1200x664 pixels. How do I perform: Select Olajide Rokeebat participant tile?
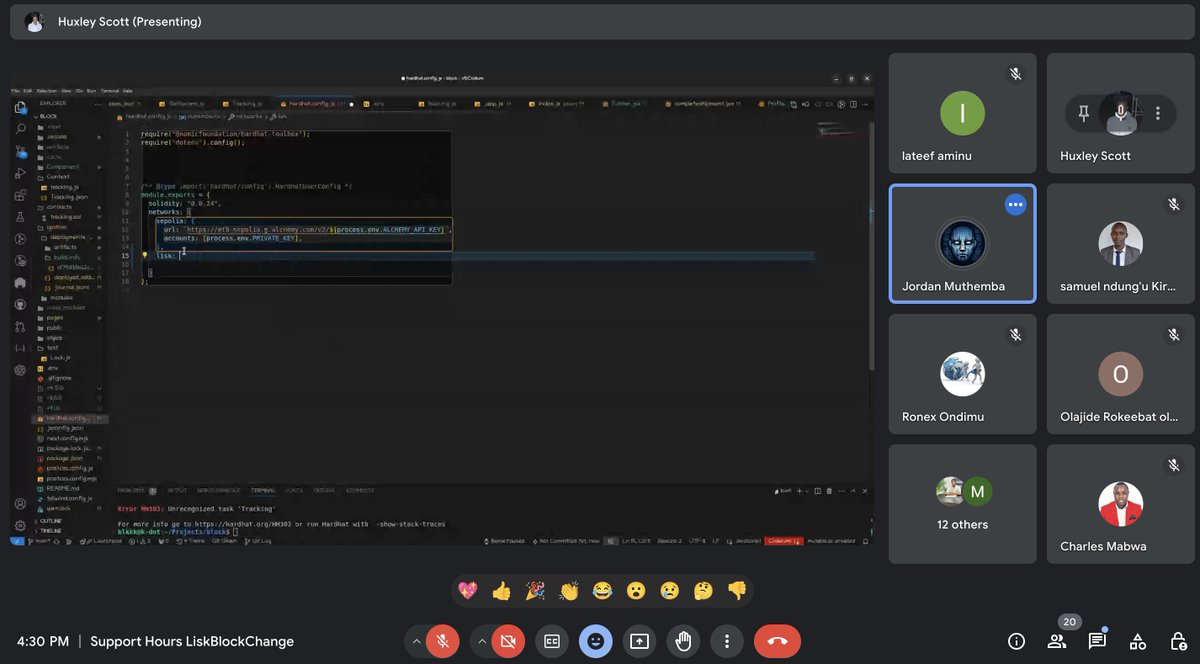(x=1120, y=374)
